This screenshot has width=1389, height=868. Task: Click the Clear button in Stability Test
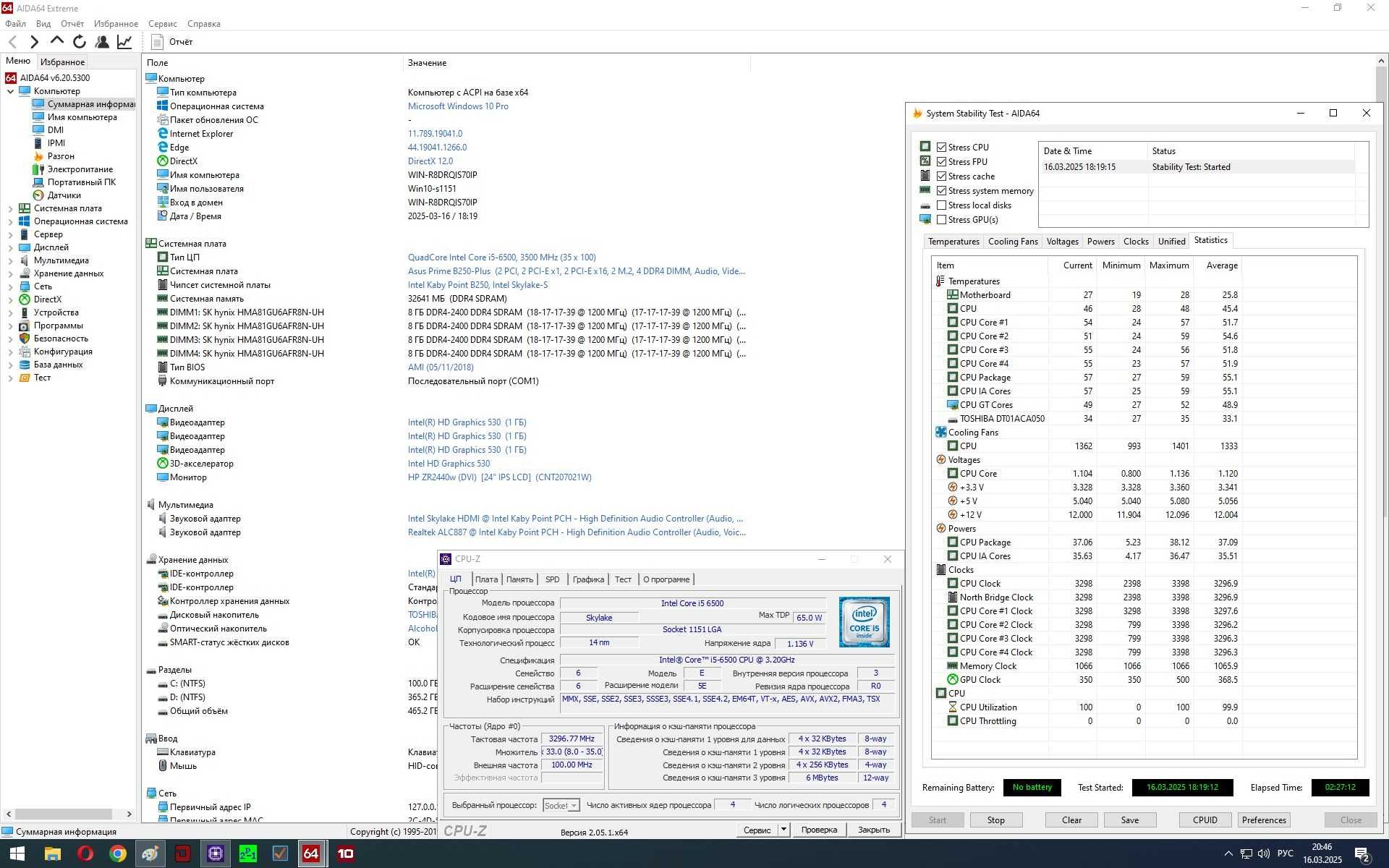1071,820
